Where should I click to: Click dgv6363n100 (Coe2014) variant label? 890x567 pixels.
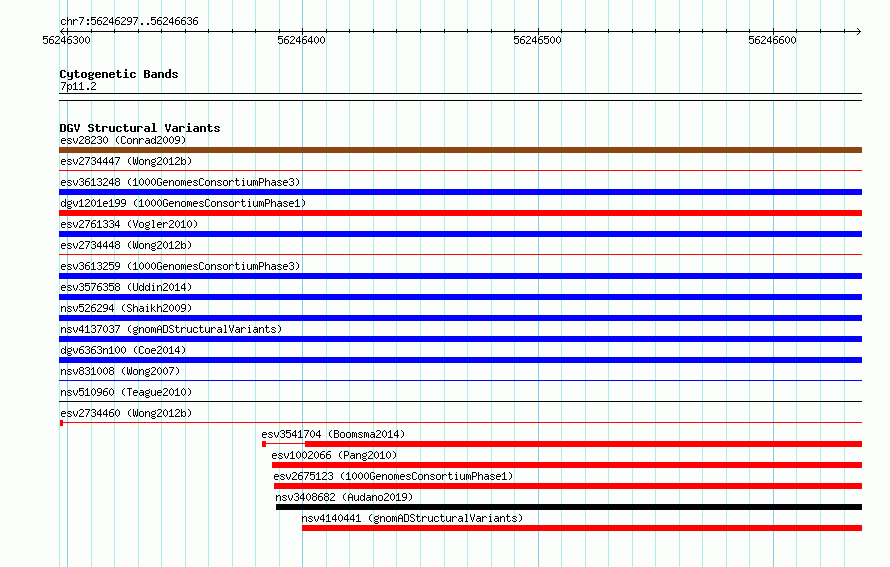point(123,350)
